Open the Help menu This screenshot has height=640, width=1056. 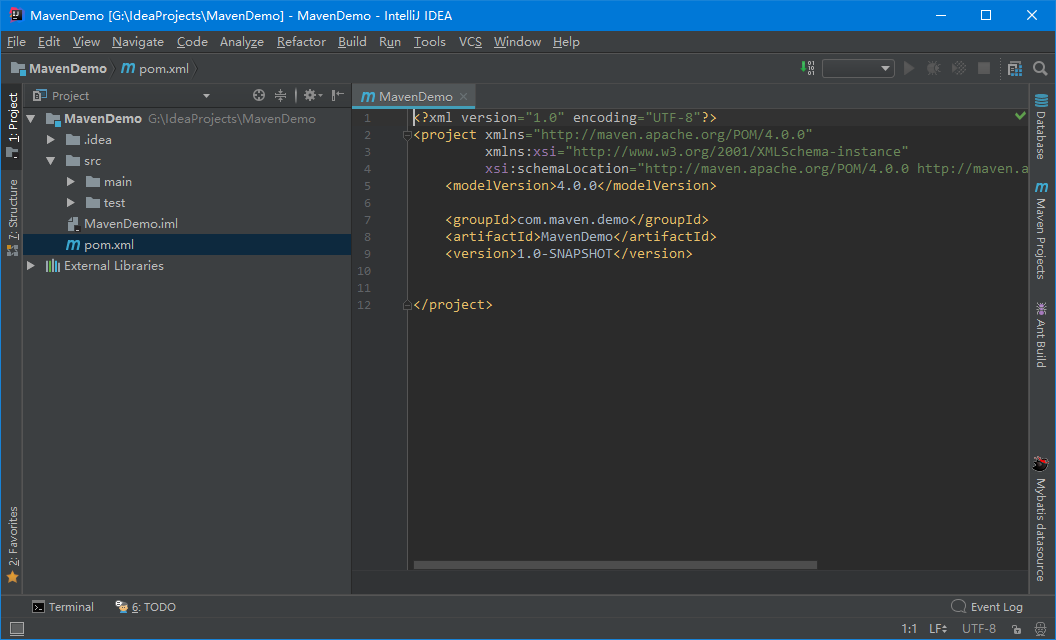[x=566, y=42]
